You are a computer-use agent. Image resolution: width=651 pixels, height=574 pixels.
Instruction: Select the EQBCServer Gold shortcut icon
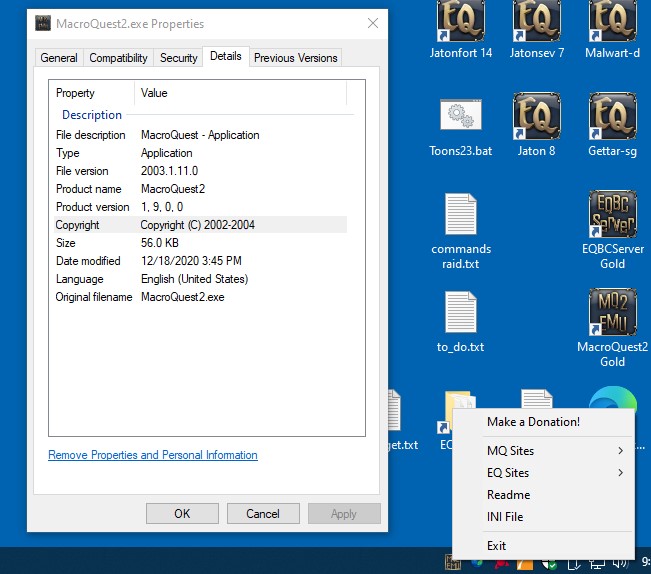pyautogui.click(x=612, y=215)
